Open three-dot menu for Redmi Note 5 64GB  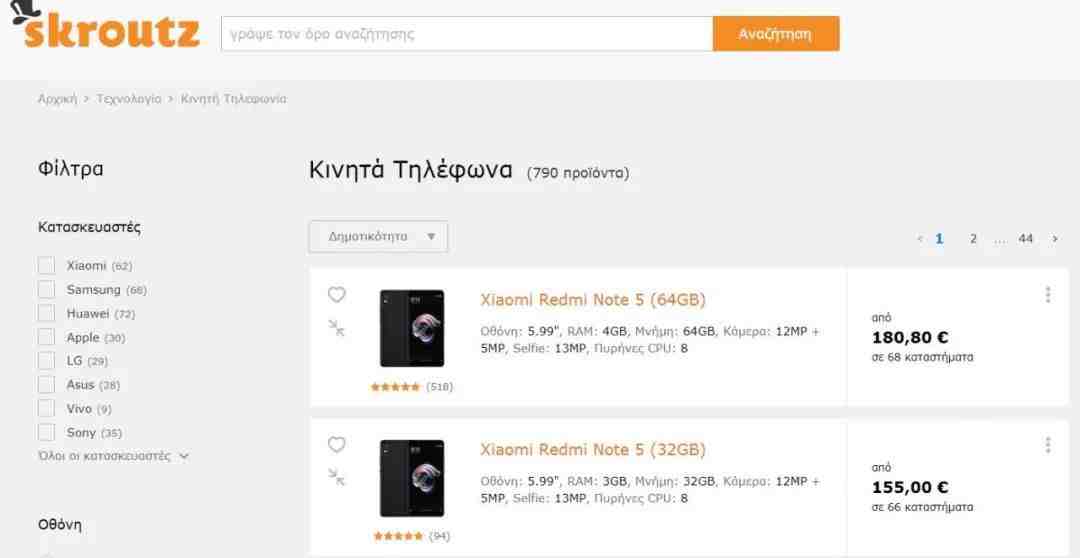click(1048, 295)
